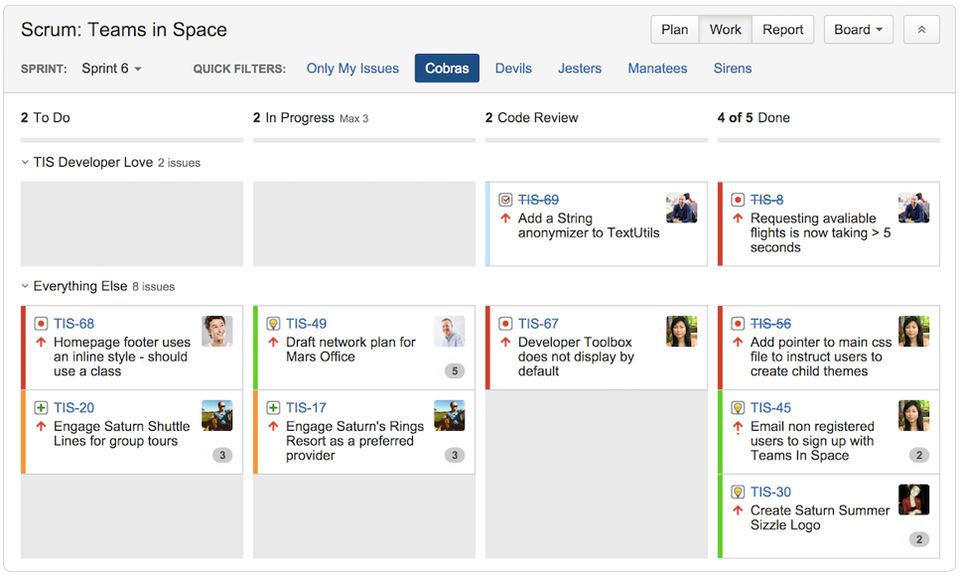
Task: Click the bug type icon on TIS-56
Action: [x=738, y=323]
